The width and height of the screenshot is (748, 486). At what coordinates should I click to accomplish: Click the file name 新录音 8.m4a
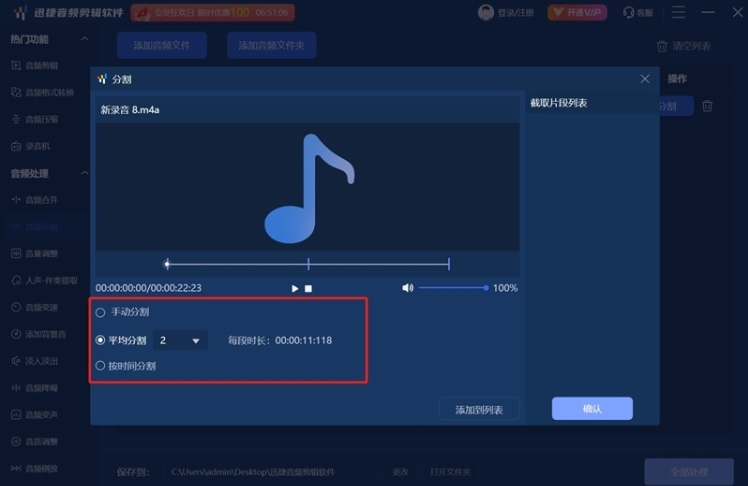[130, 110]
